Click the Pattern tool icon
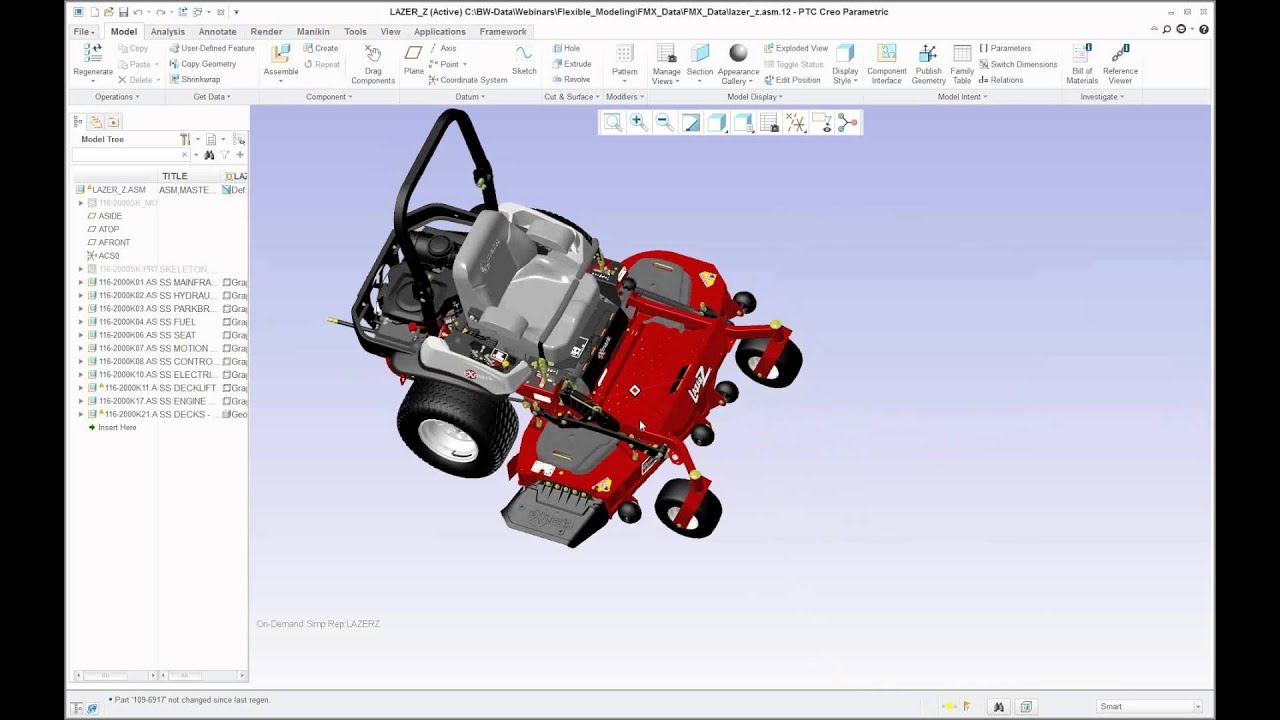 624,53
